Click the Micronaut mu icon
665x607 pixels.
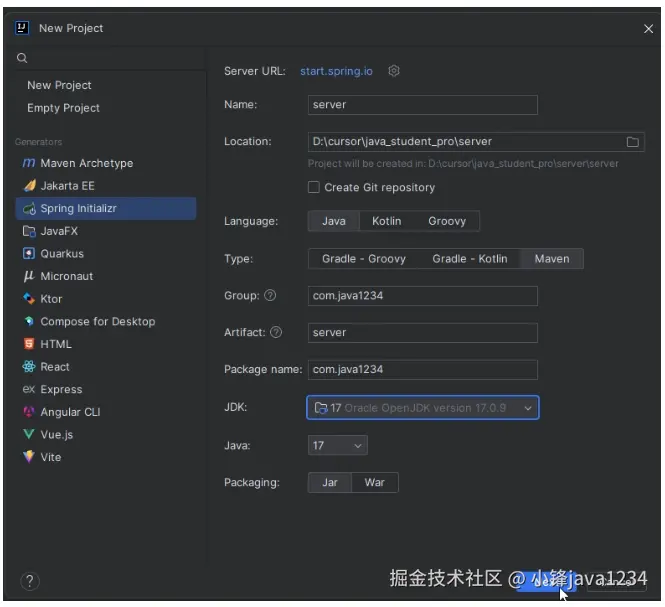click(x=29, y=276)
